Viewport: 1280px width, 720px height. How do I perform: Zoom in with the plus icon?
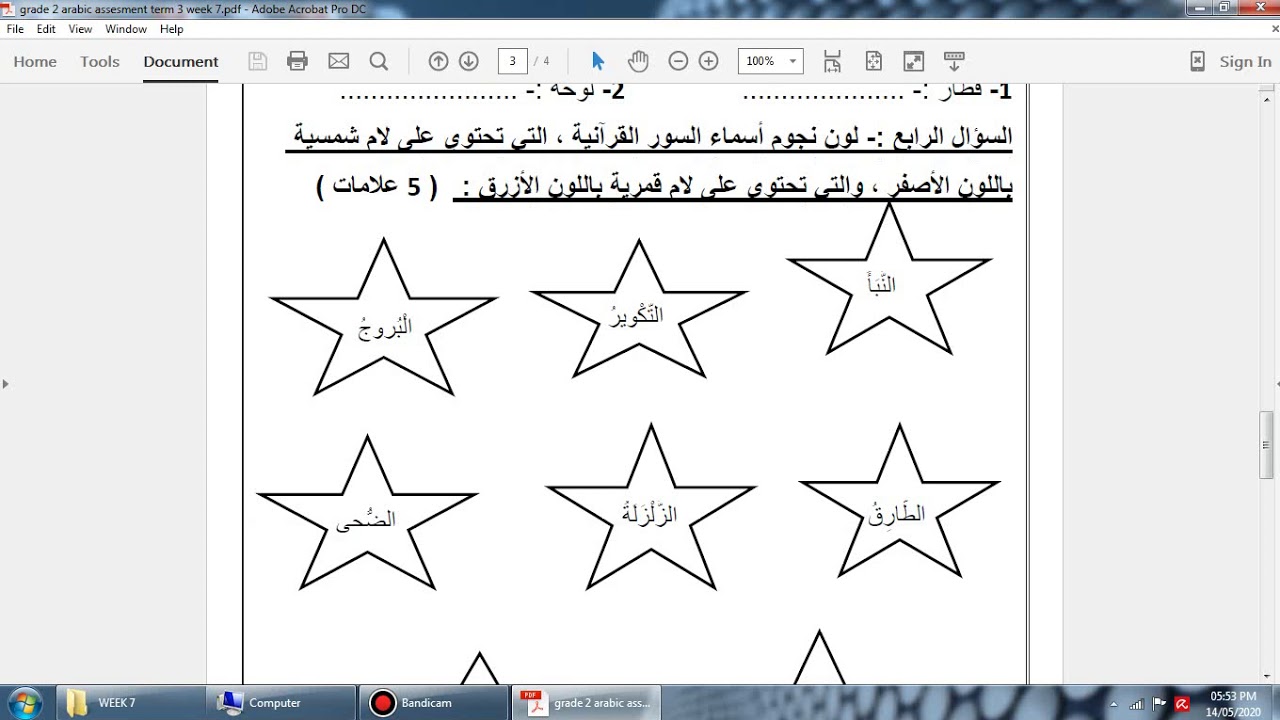pyautogui.click(x=708, y=61)
